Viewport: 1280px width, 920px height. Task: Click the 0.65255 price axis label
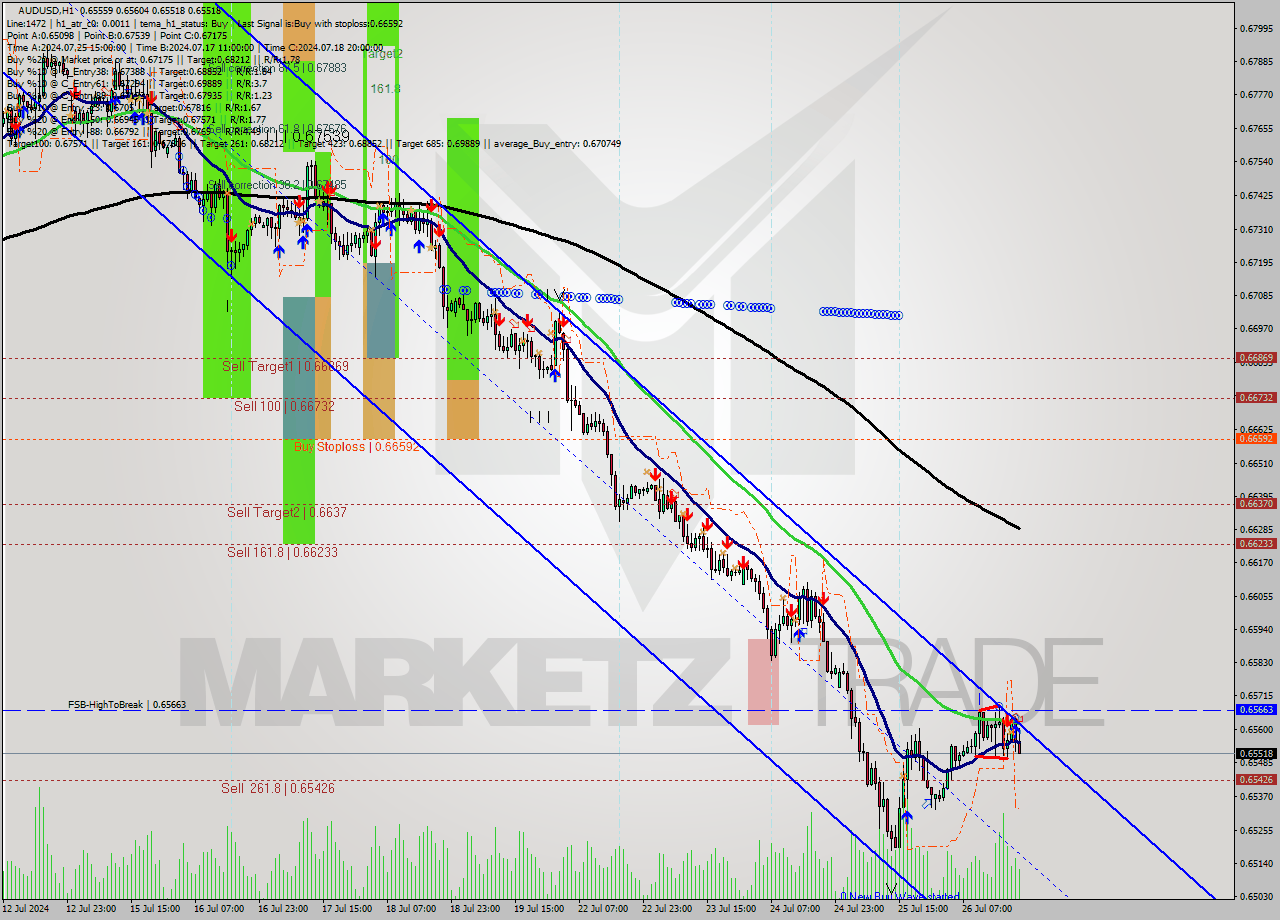pos(1255,830)
